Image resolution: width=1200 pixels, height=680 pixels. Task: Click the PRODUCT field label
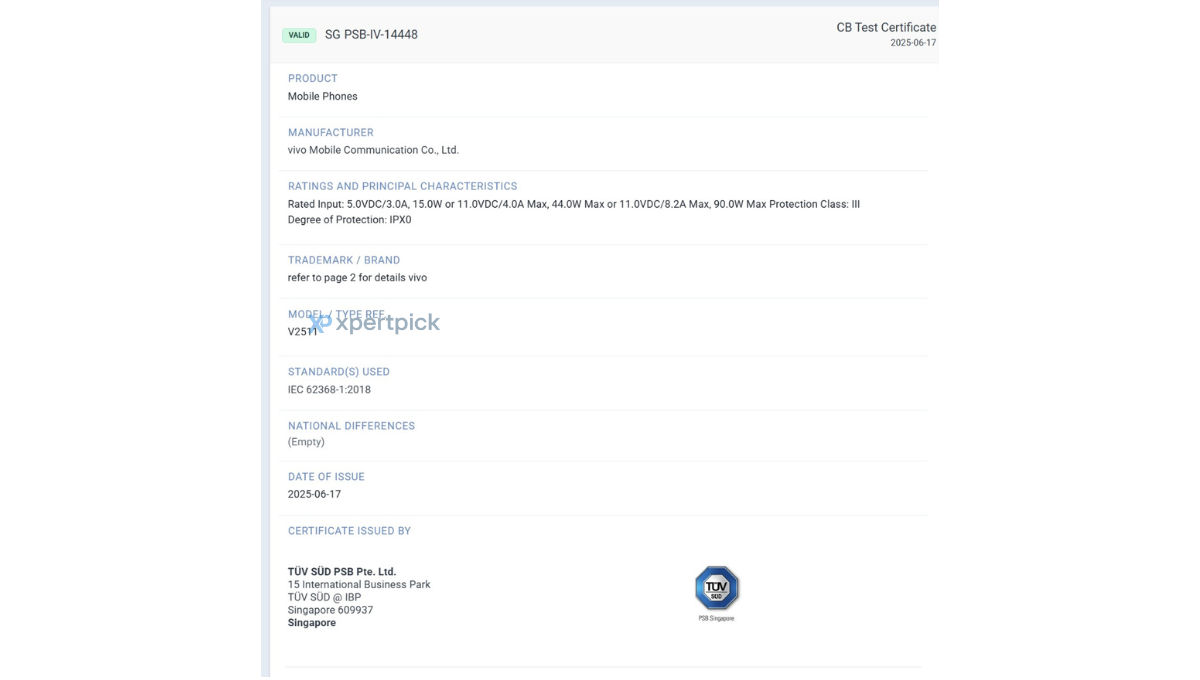pos(313,78)
